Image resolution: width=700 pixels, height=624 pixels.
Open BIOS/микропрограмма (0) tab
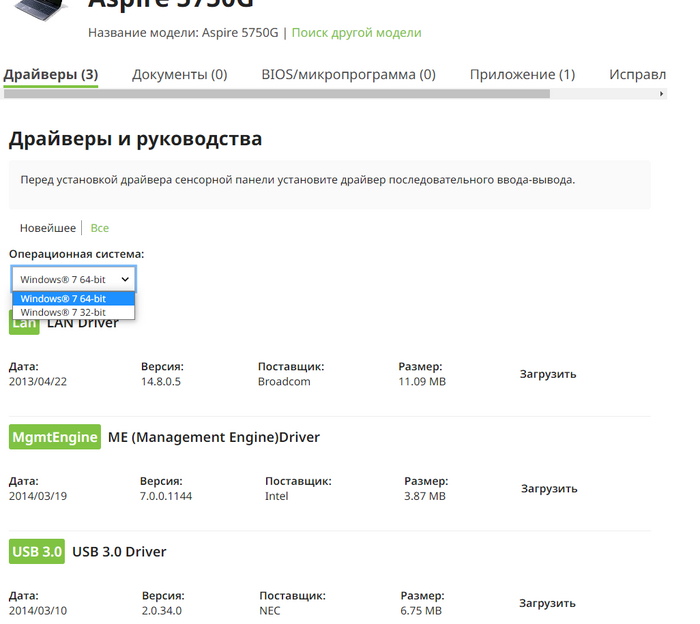tap(348, 75)
